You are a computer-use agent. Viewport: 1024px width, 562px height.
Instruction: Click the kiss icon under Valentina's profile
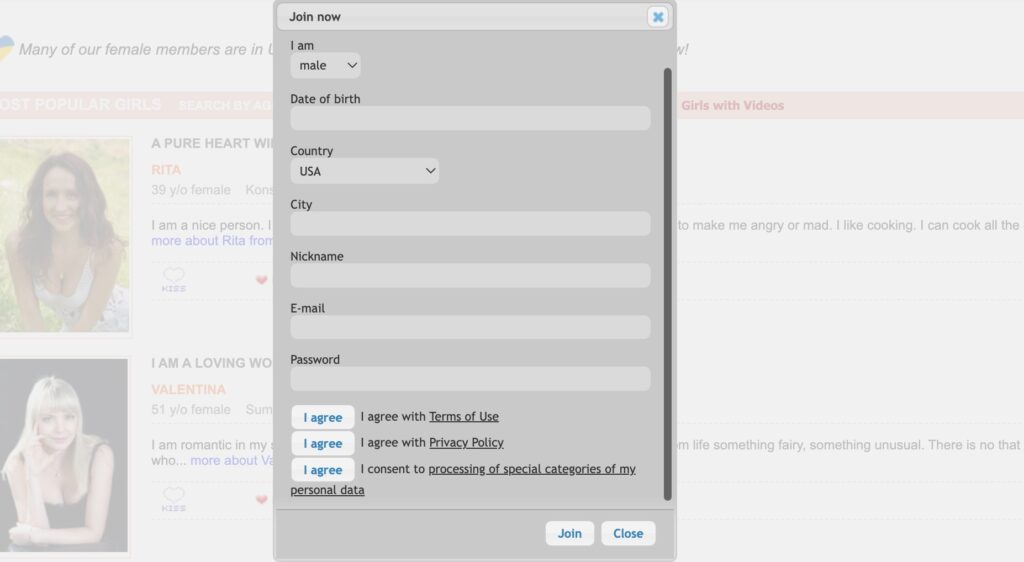click(x=174, y=499)
